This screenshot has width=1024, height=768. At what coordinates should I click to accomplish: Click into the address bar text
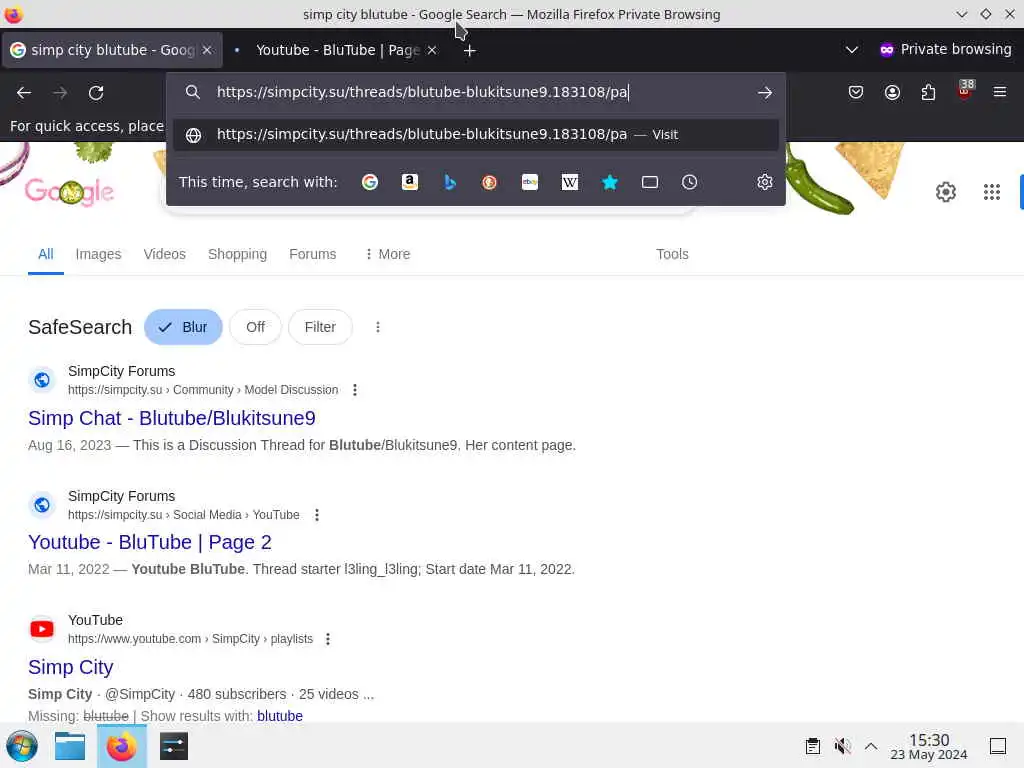coord(422,92)
